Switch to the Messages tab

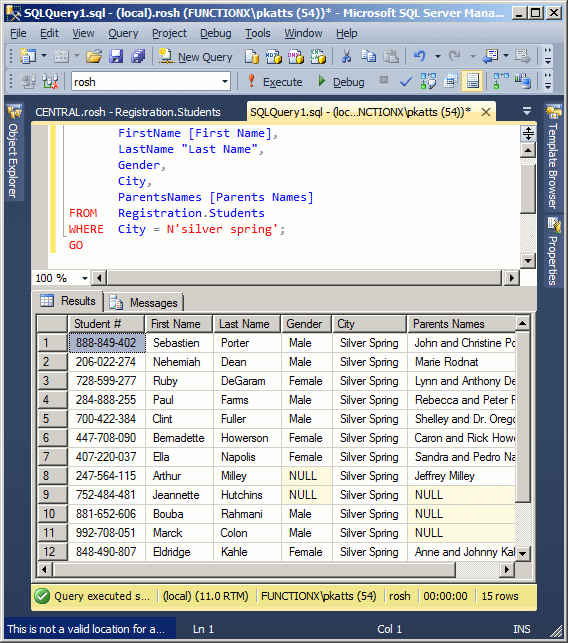(x=143, y=303)
